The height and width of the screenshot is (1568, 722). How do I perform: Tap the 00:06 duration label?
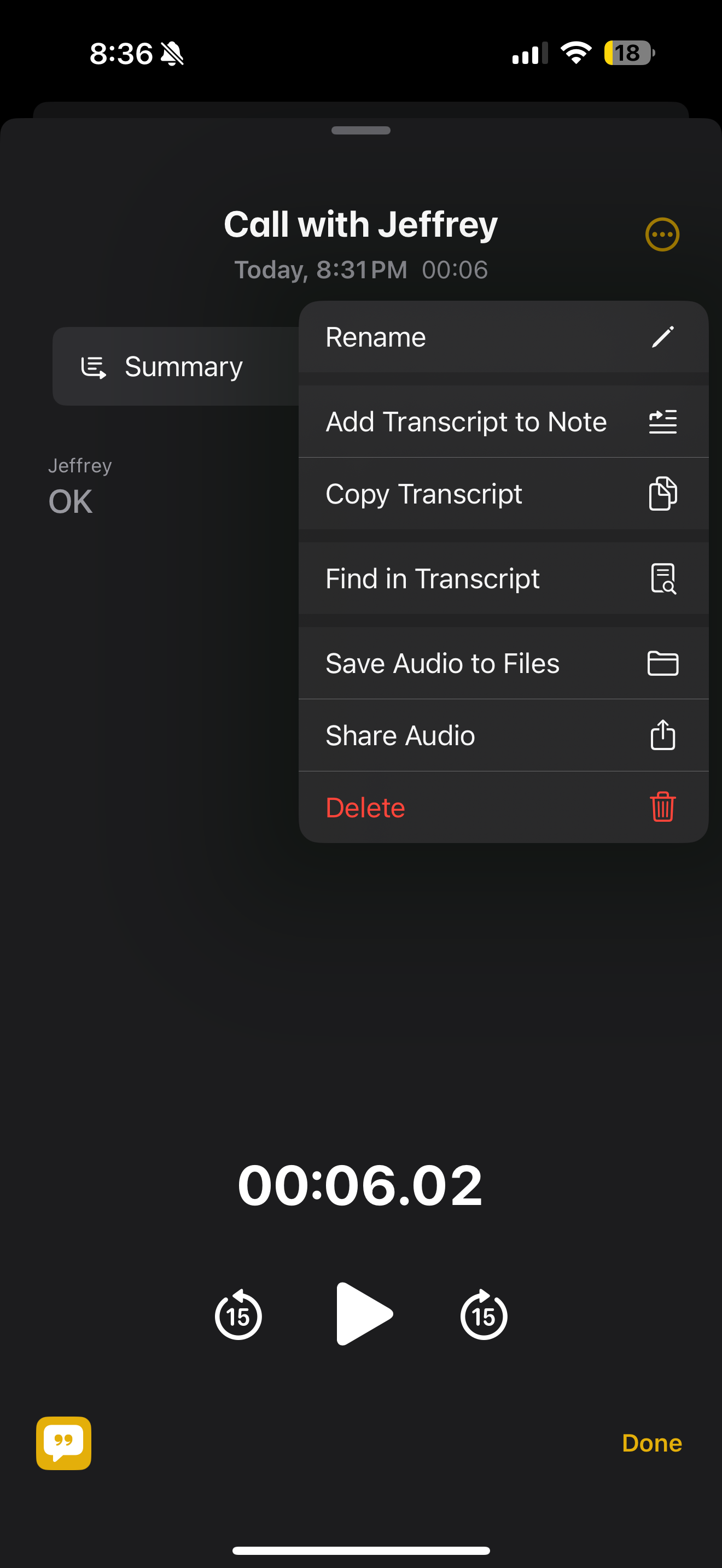point(455,270)
